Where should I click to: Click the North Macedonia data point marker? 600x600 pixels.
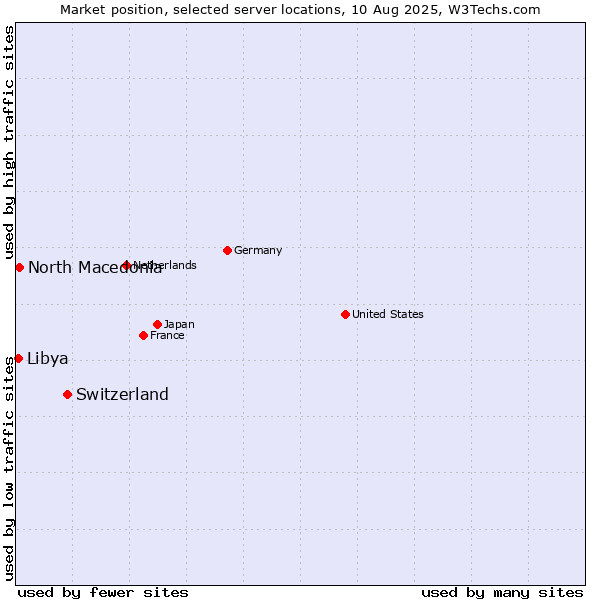tap(20, 267)
